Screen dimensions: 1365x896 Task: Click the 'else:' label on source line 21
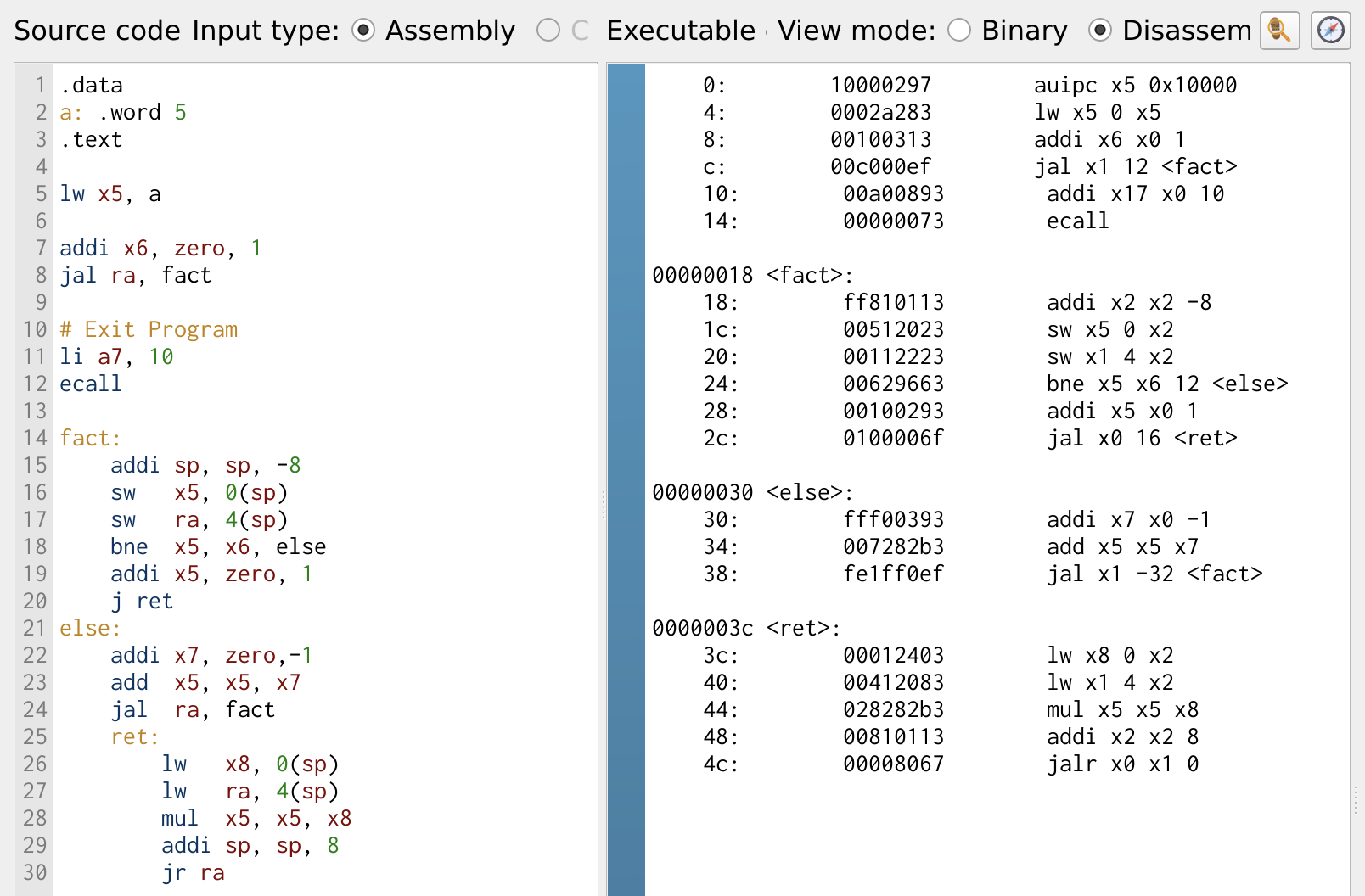pos(90,628)
